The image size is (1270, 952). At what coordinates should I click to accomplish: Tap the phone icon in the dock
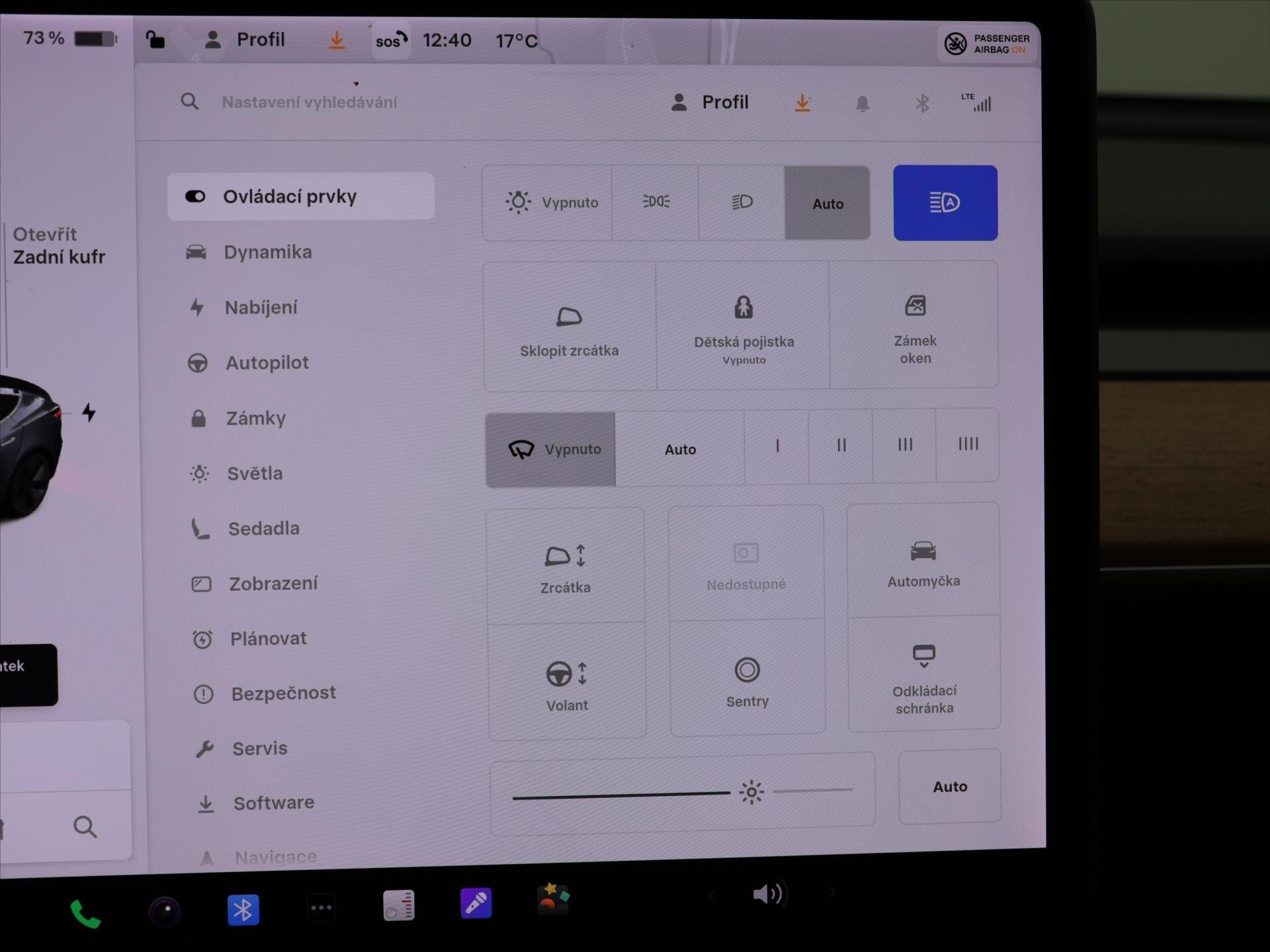[x=85, y=913]
